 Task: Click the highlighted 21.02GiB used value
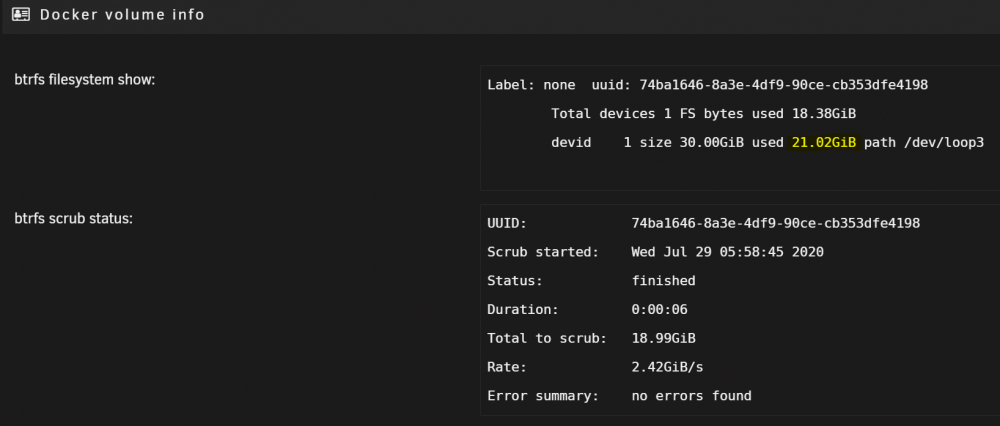824,143
